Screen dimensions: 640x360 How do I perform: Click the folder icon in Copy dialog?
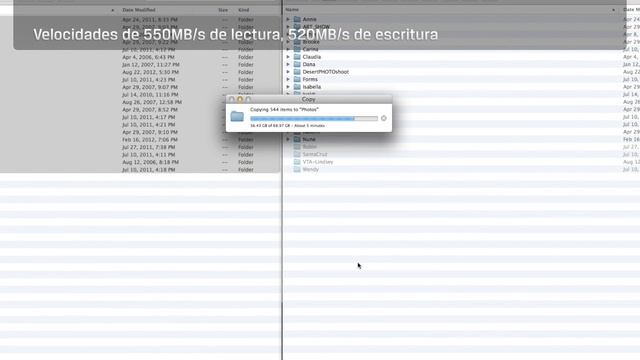point(237,116)
